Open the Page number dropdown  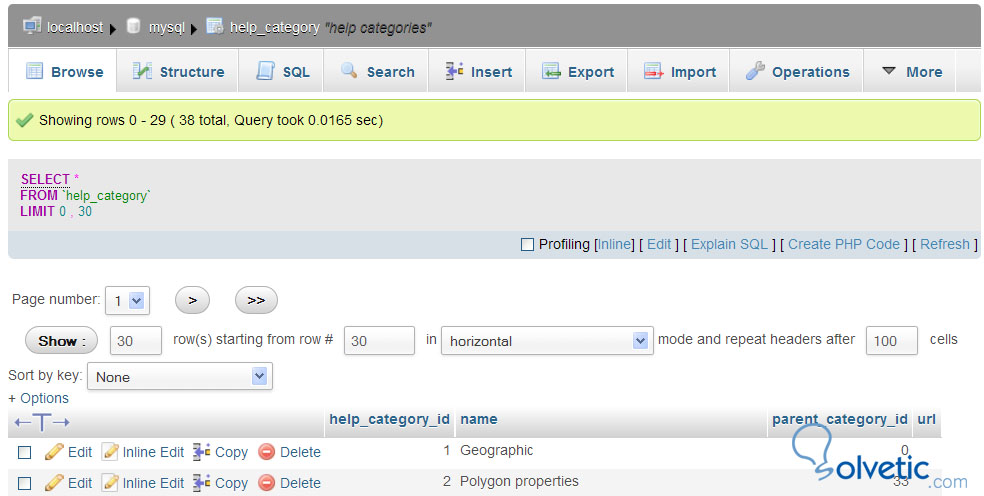127,300
